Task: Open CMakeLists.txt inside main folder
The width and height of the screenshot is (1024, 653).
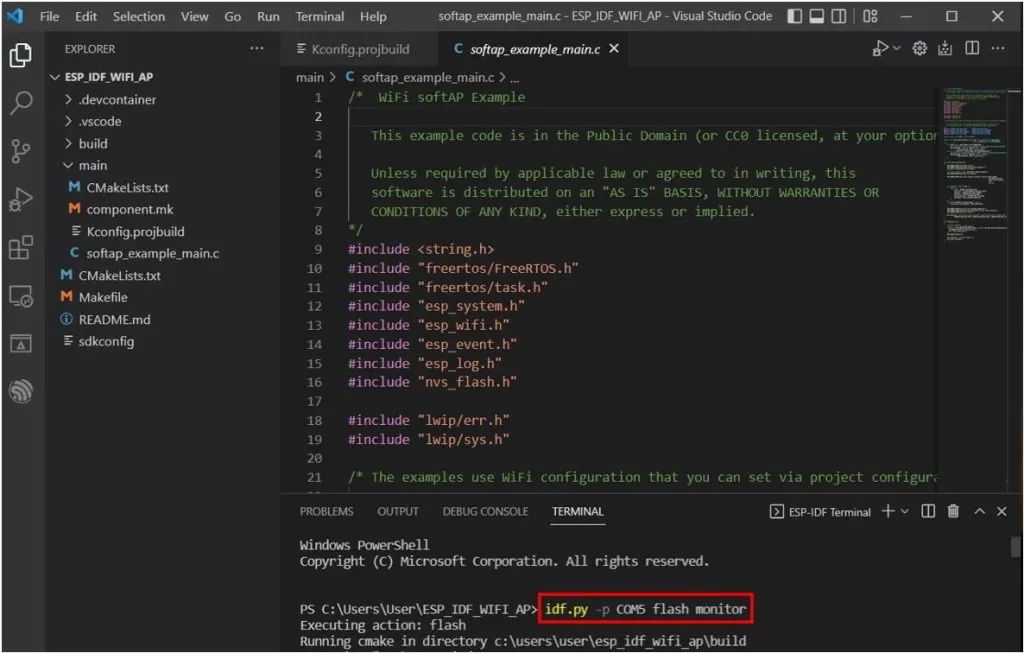Action: (x=163, y=187)
